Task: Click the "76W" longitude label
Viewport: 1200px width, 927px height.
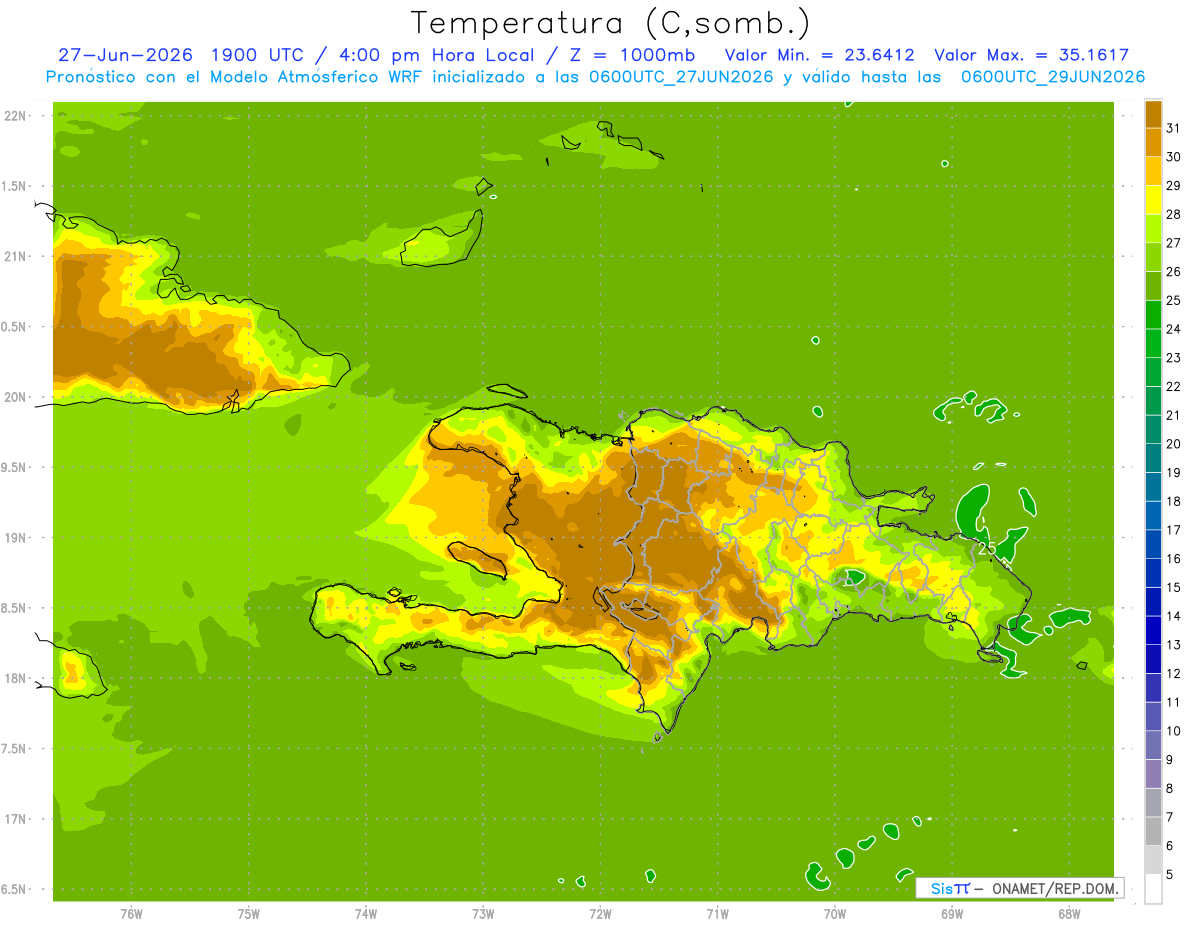Action: (131, 913)
